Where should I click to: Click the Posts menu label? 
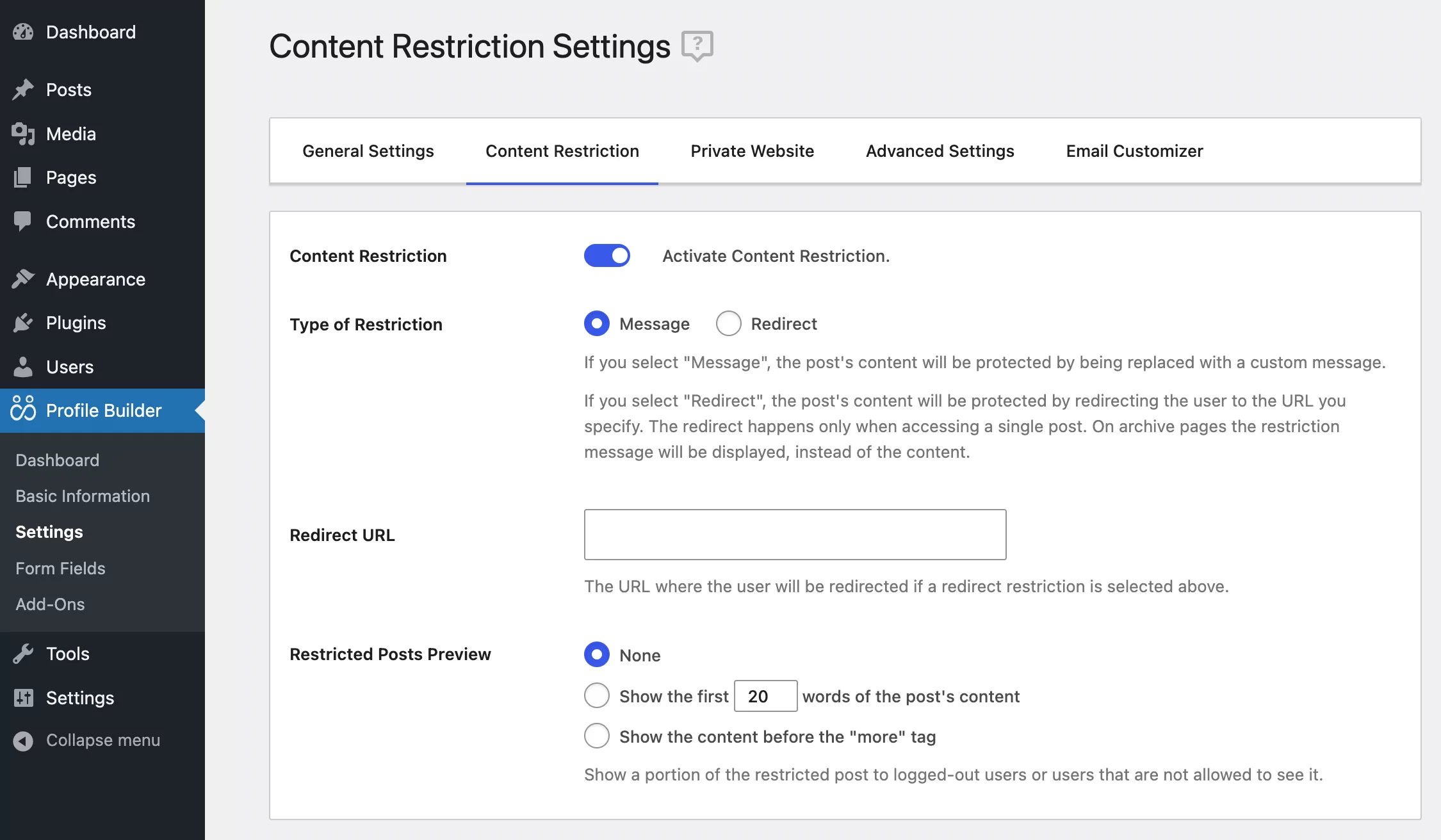click(x=69, y=90)
